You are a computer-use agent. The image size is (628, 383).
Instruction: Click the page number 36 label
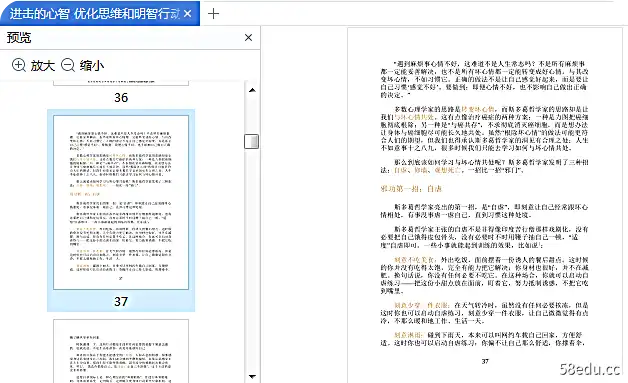(121, 97)
